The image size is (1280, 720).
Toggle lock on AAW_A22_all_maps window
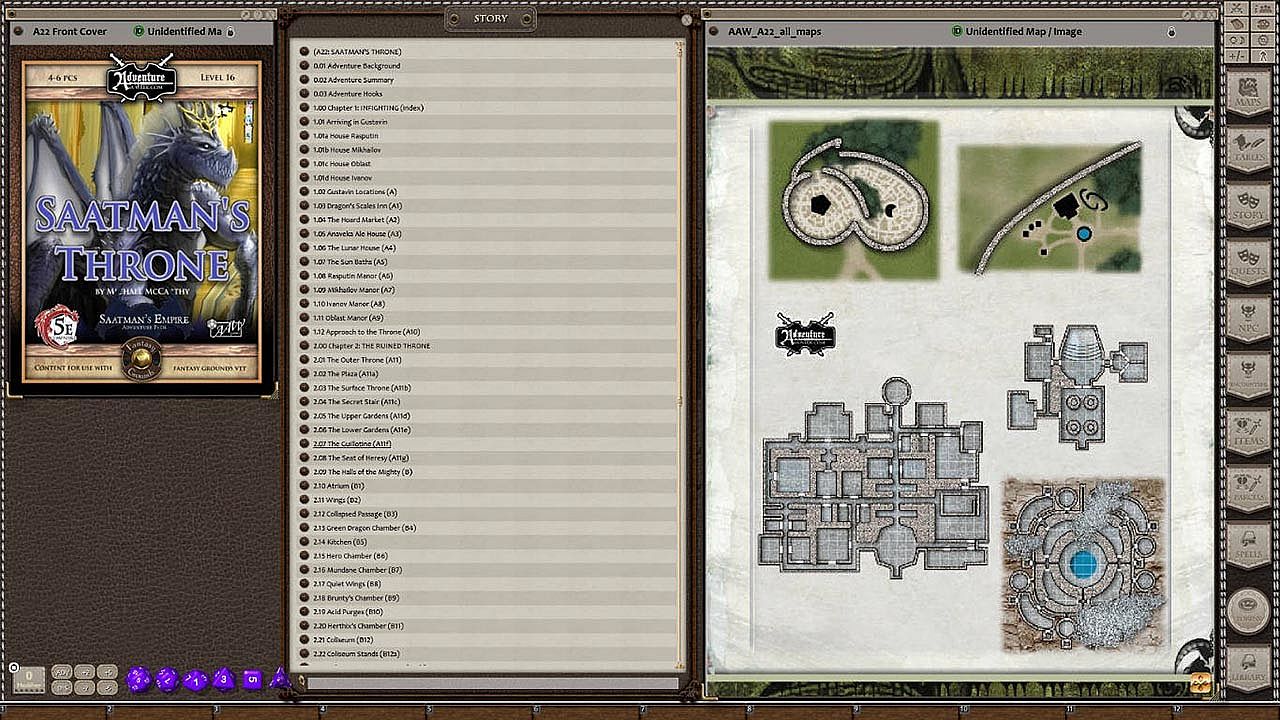1172,32
